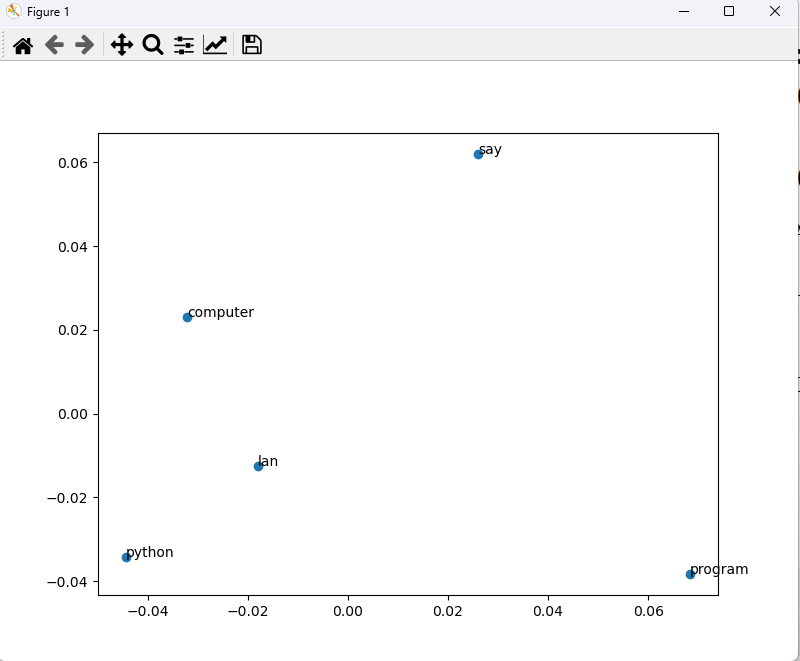Click the 'lan' data point

coord(258,466)
